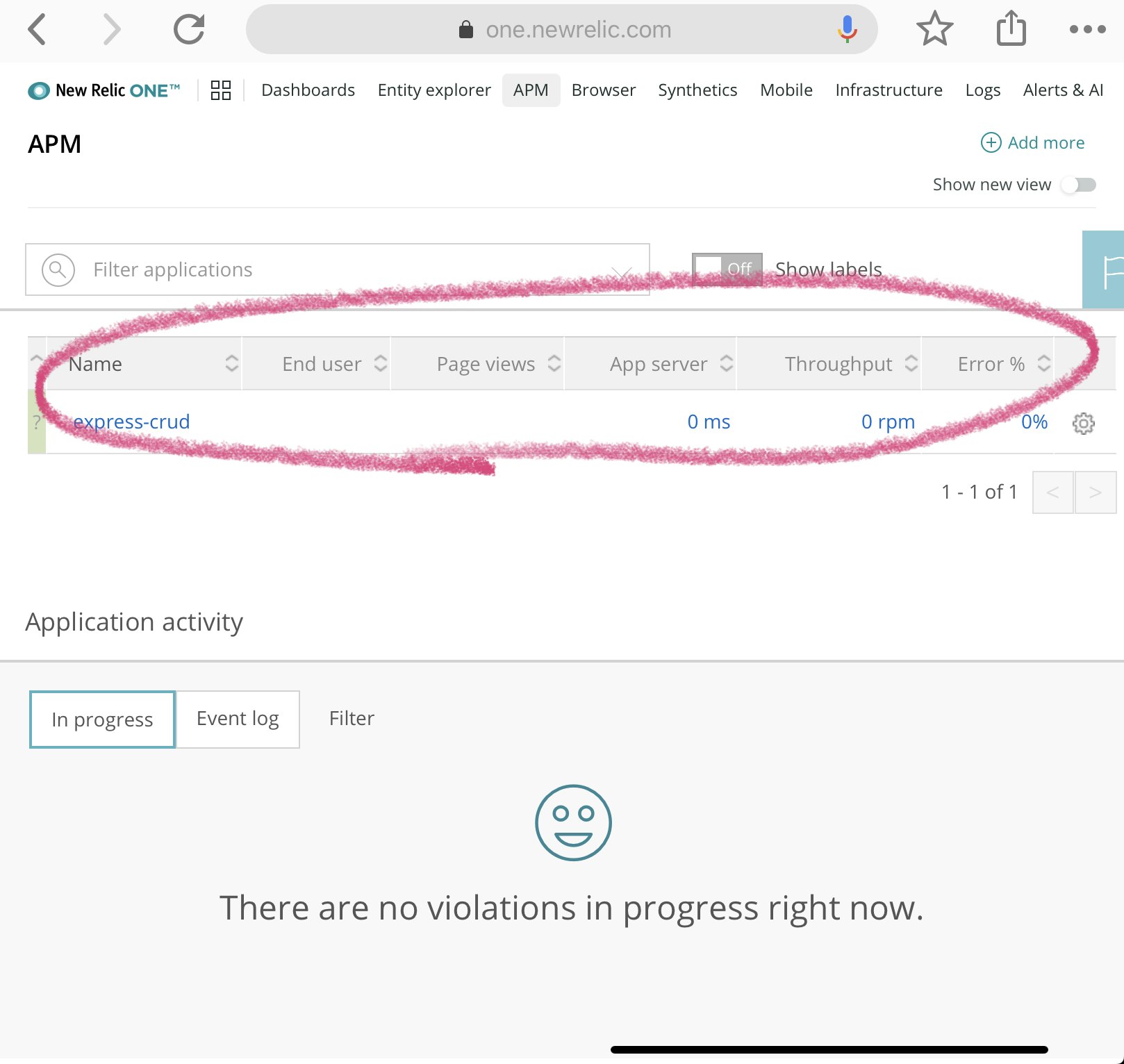The width and height of the screenshot is (1124, 1064).
Task: Sort by the Name column
Action: click(x=144, y=364)
